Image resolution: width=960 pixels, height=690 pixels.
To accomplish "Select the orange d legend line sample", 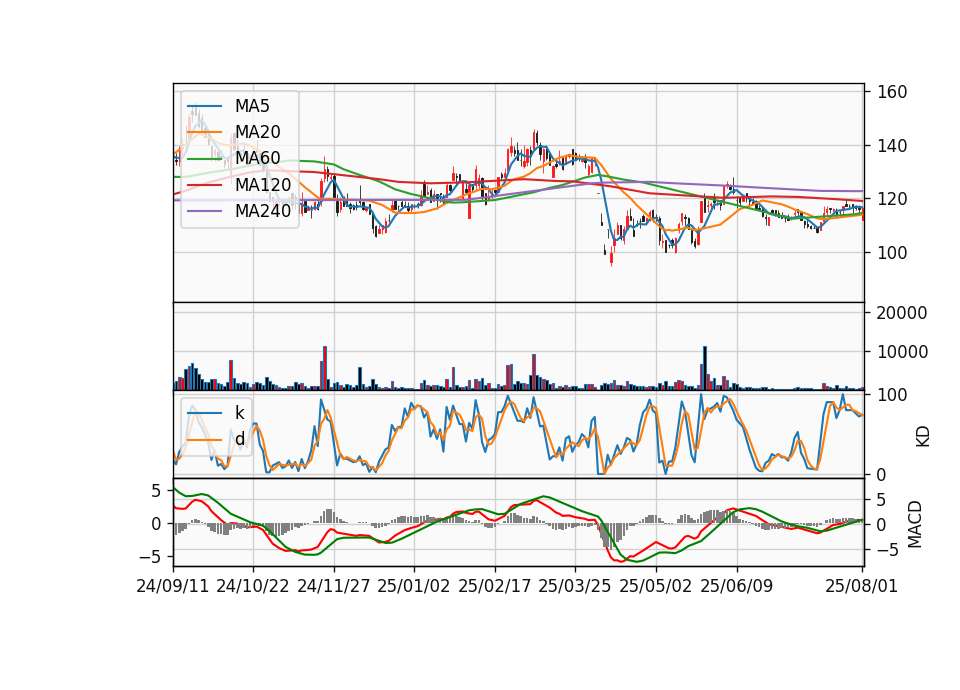I will click(204, 439).
